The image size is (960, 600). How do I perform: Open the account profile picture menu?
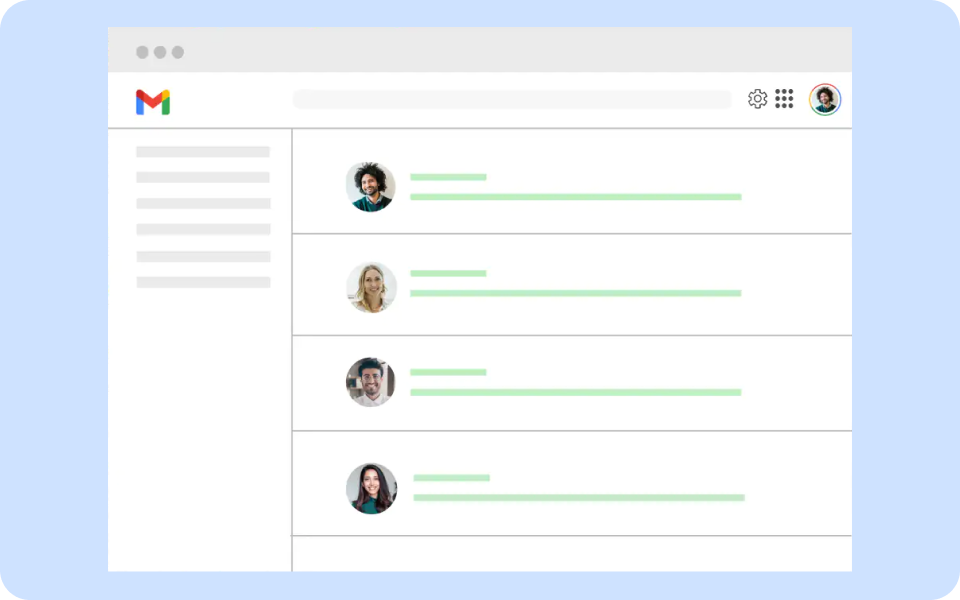point(825,99)
